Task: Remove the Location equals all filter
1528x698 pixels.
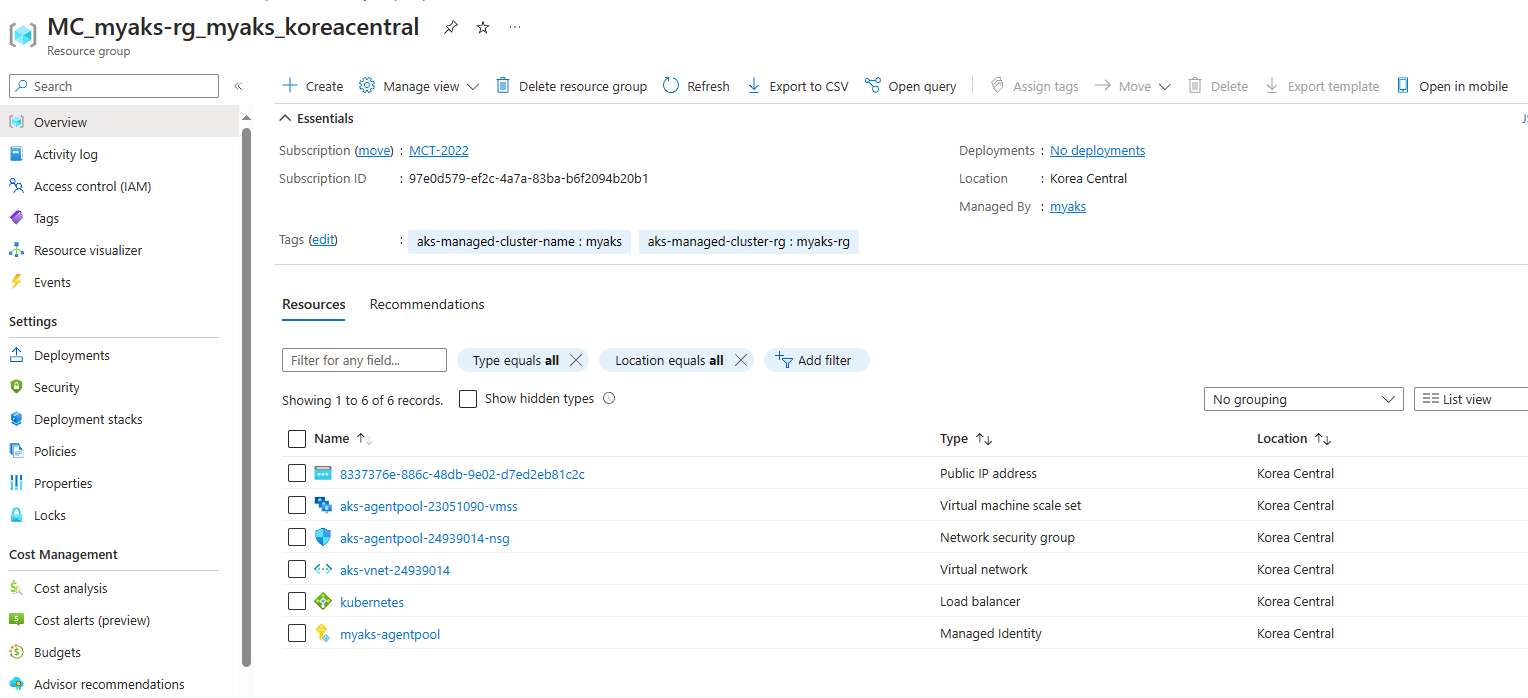Action: point(740,360)
